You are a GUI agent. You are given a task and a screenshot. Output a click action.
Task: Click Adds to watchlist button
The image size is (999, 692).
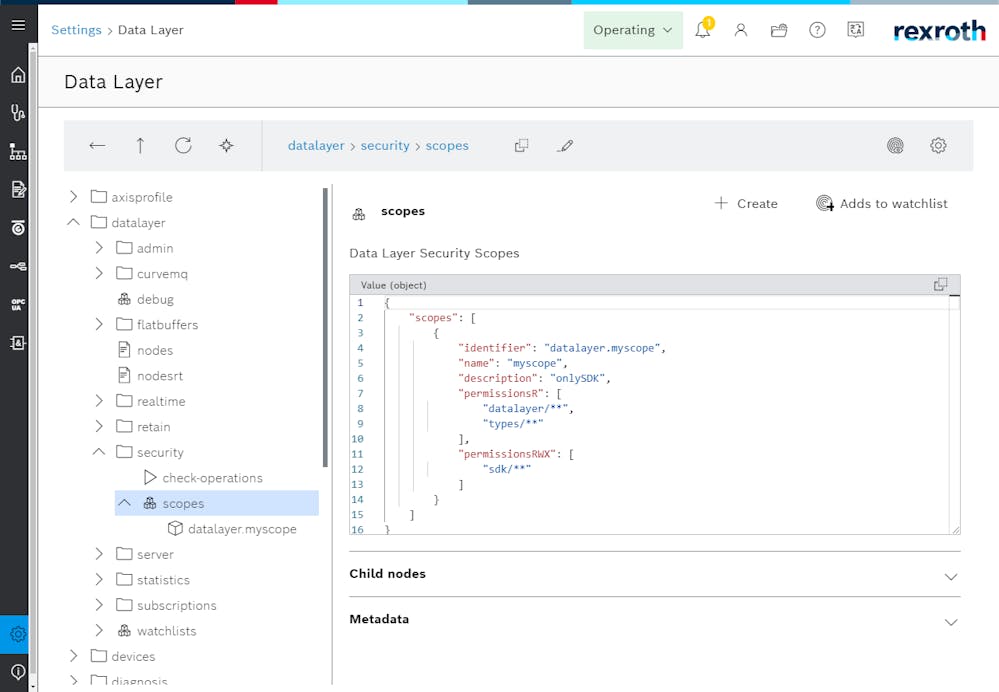(x=881, y=203)
